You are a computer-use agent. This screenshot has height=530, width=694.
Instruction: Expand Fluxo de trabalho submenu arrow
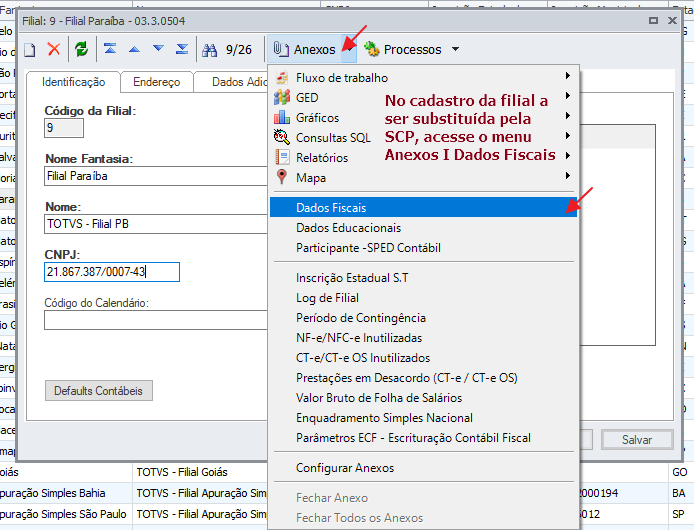tap(568, 76)
